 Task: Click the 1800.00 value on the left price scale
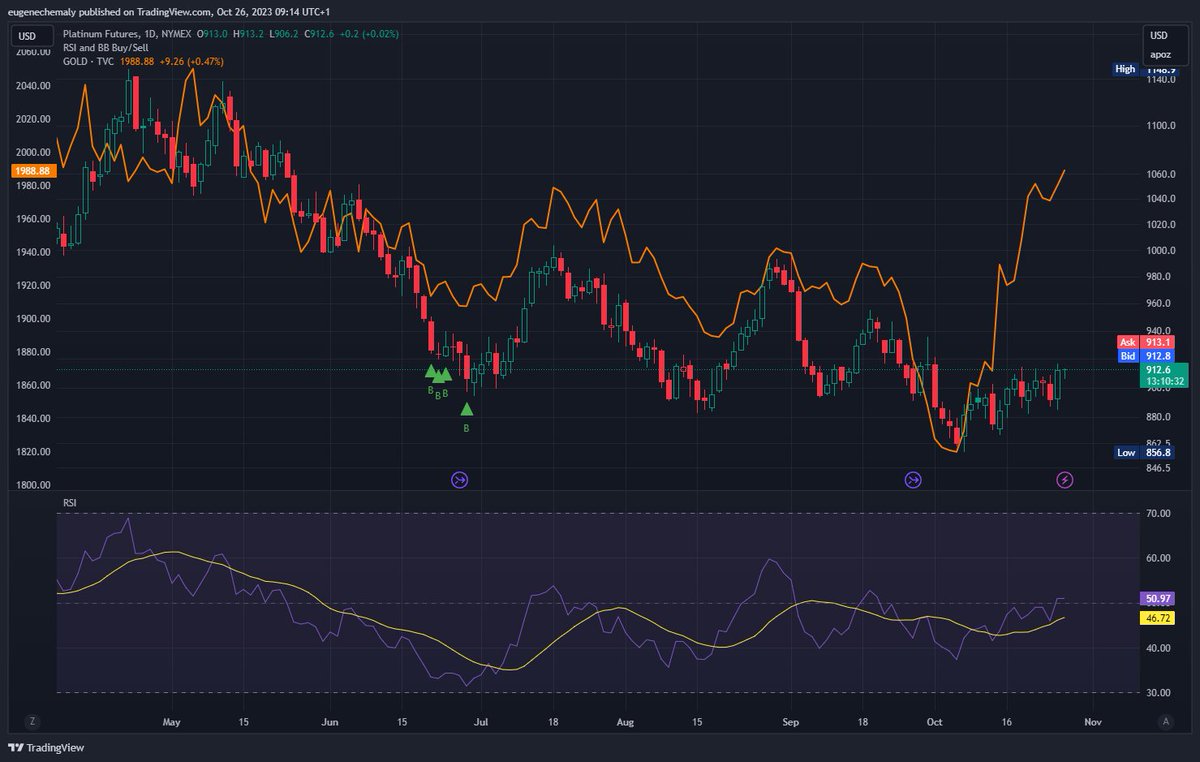[33, 485]
